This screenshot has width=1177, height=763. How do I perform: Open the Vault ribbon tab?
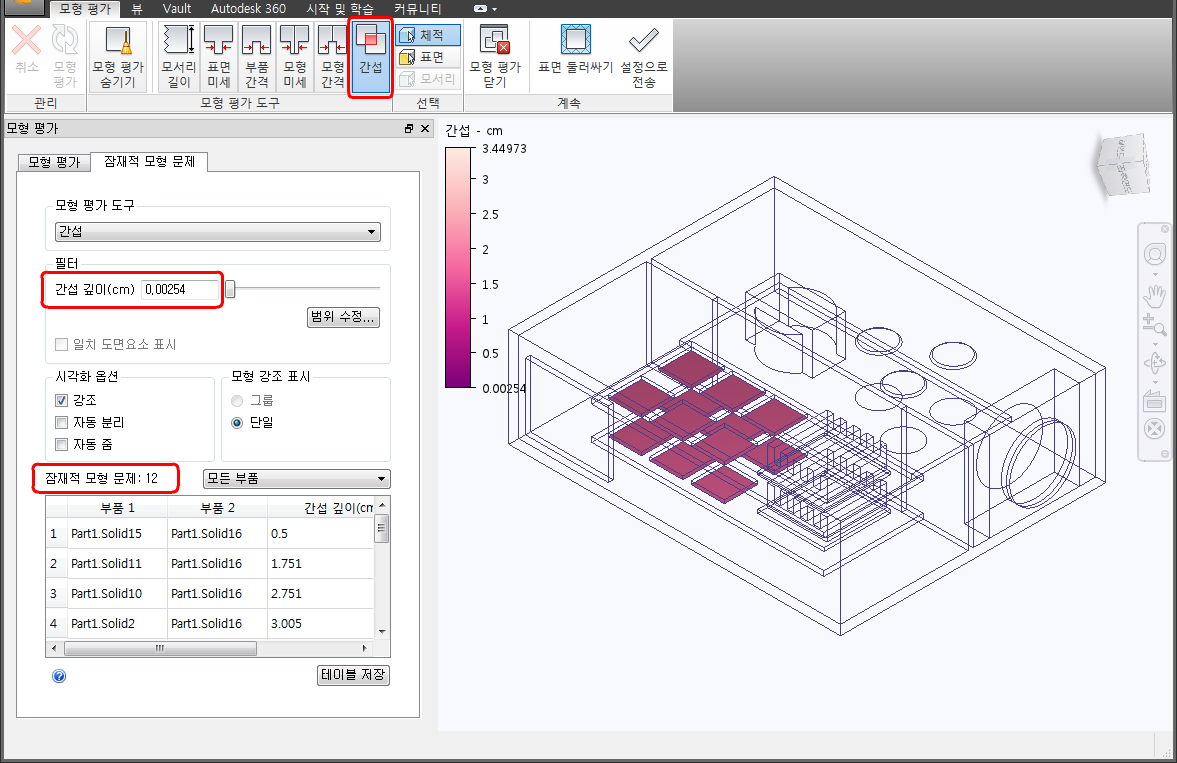tap(176, 8)
